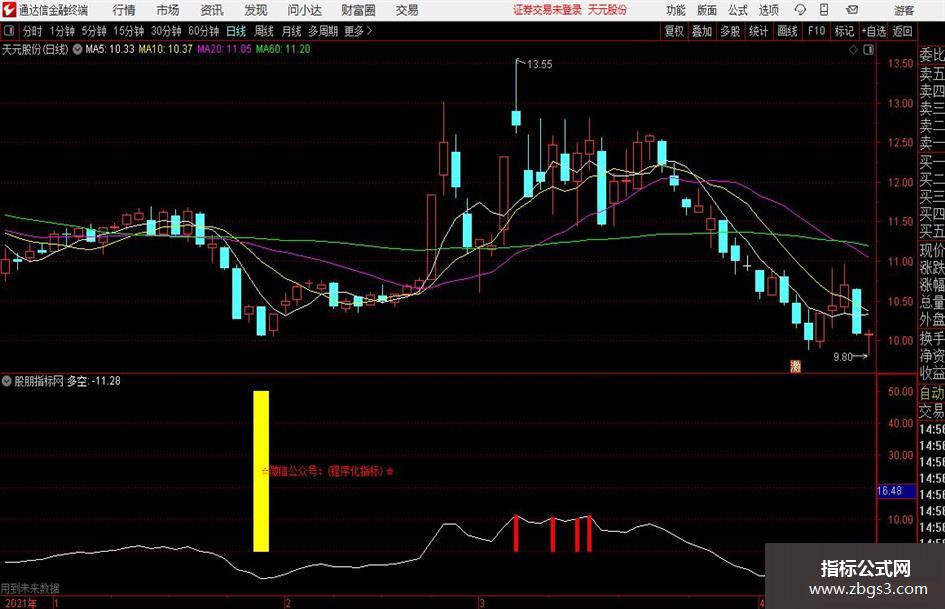Open the customer service headset icon
Image resolution: width=945 pixels, height=609 pixels.
[x=800, y=10]
